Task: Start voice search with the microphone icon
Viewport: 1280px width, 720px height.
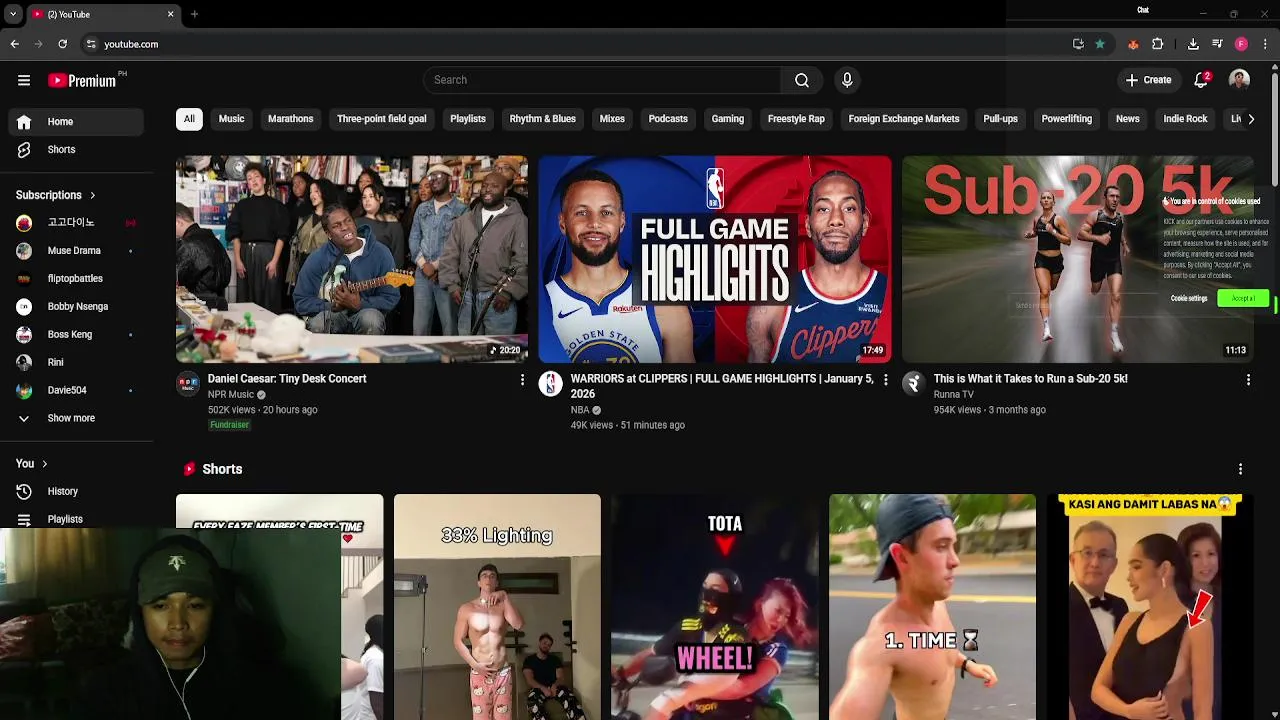Action: (847, 80)
